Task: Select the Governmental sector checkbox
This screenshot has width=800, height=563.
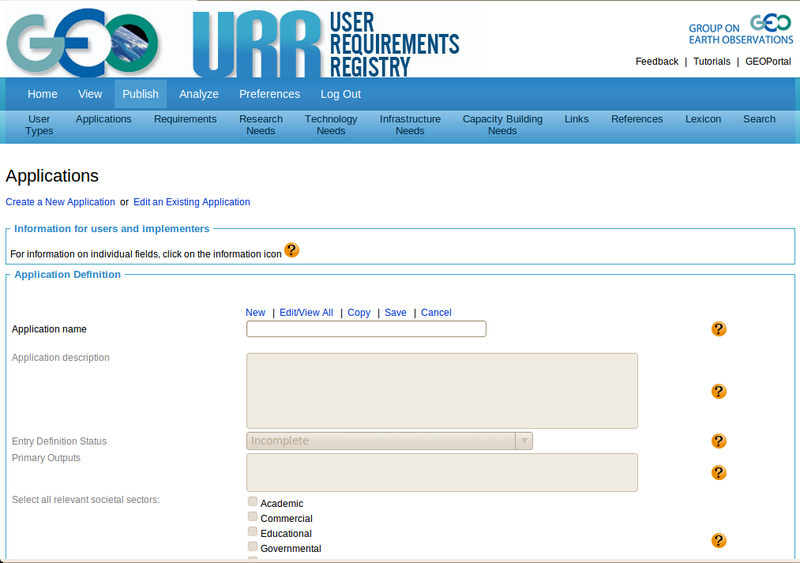Action: coord(253,547)
